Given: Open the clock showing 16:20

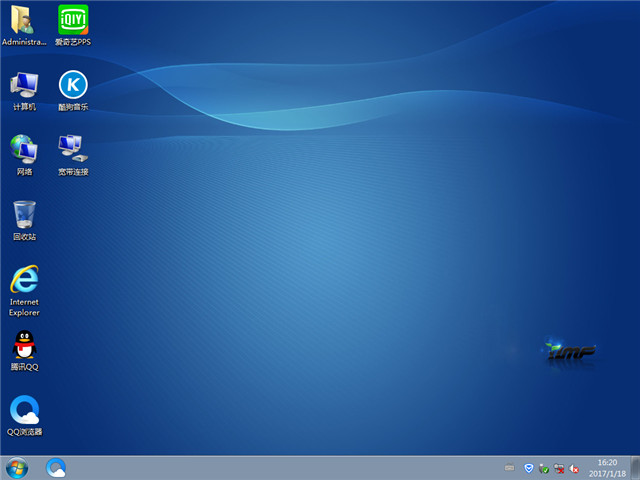Looking at the screenshot, I should 608,467.
